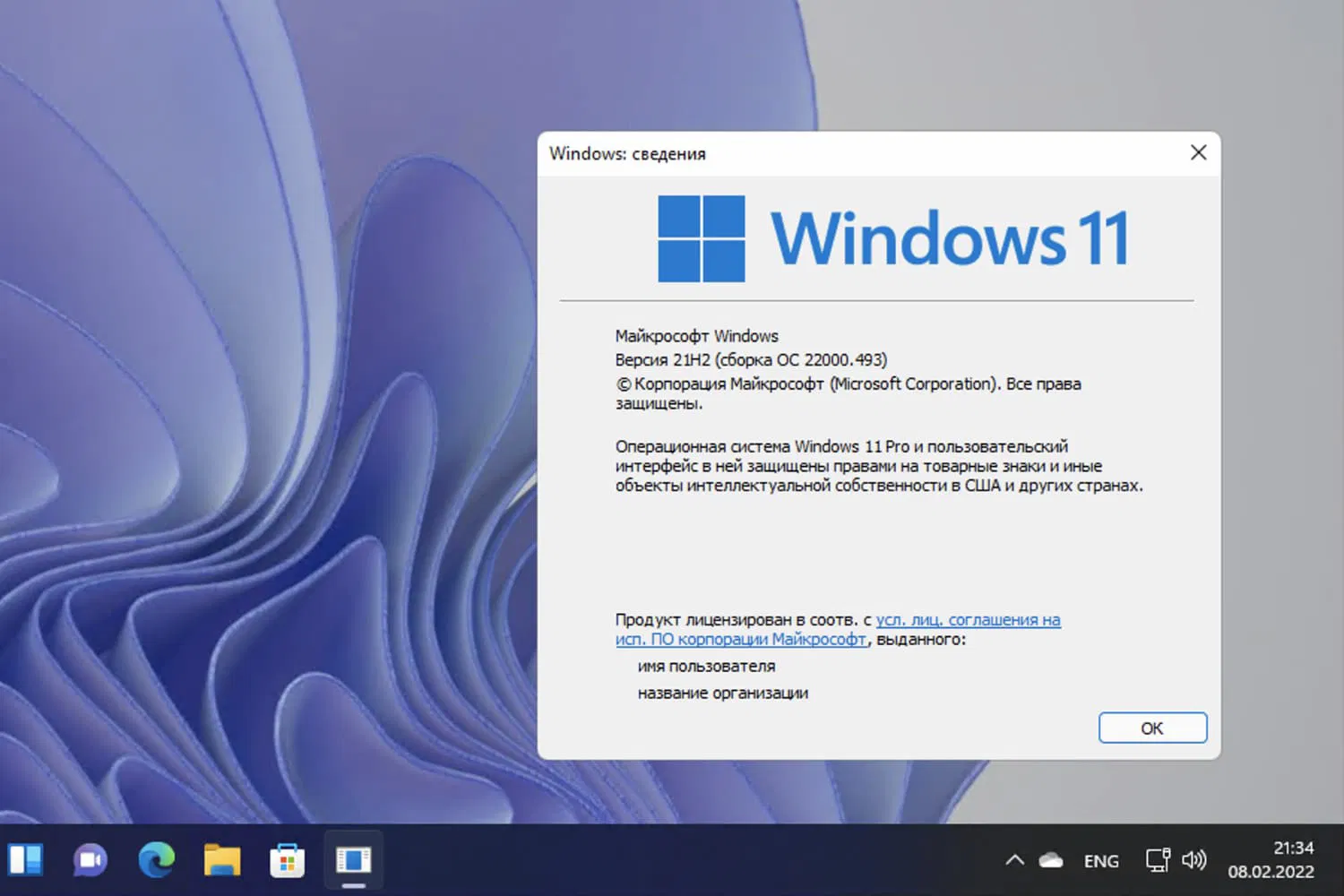This screenshot has width=1344, height=896.
Task: Open the ENG language switcher
Action: coord(1100,860)
